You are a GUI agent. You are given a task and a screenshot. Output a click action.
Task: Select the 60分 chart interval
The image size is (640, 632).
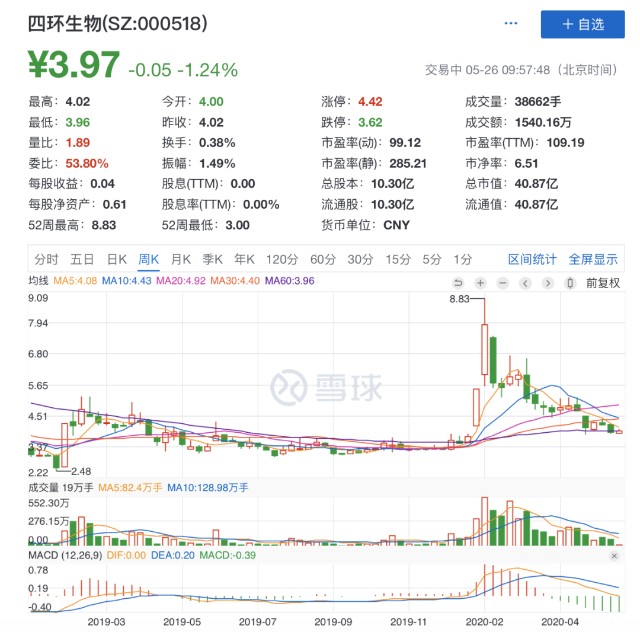pos(323,259)
